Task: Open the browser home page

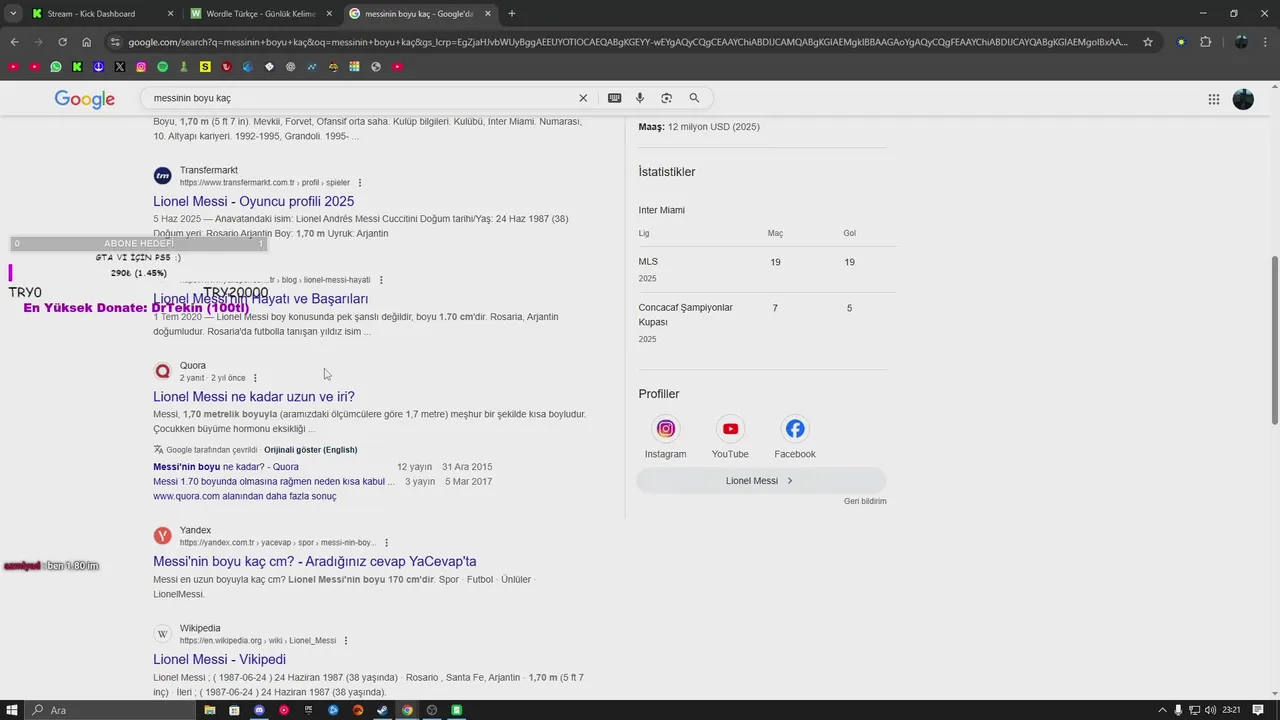Action: point(87,42)
